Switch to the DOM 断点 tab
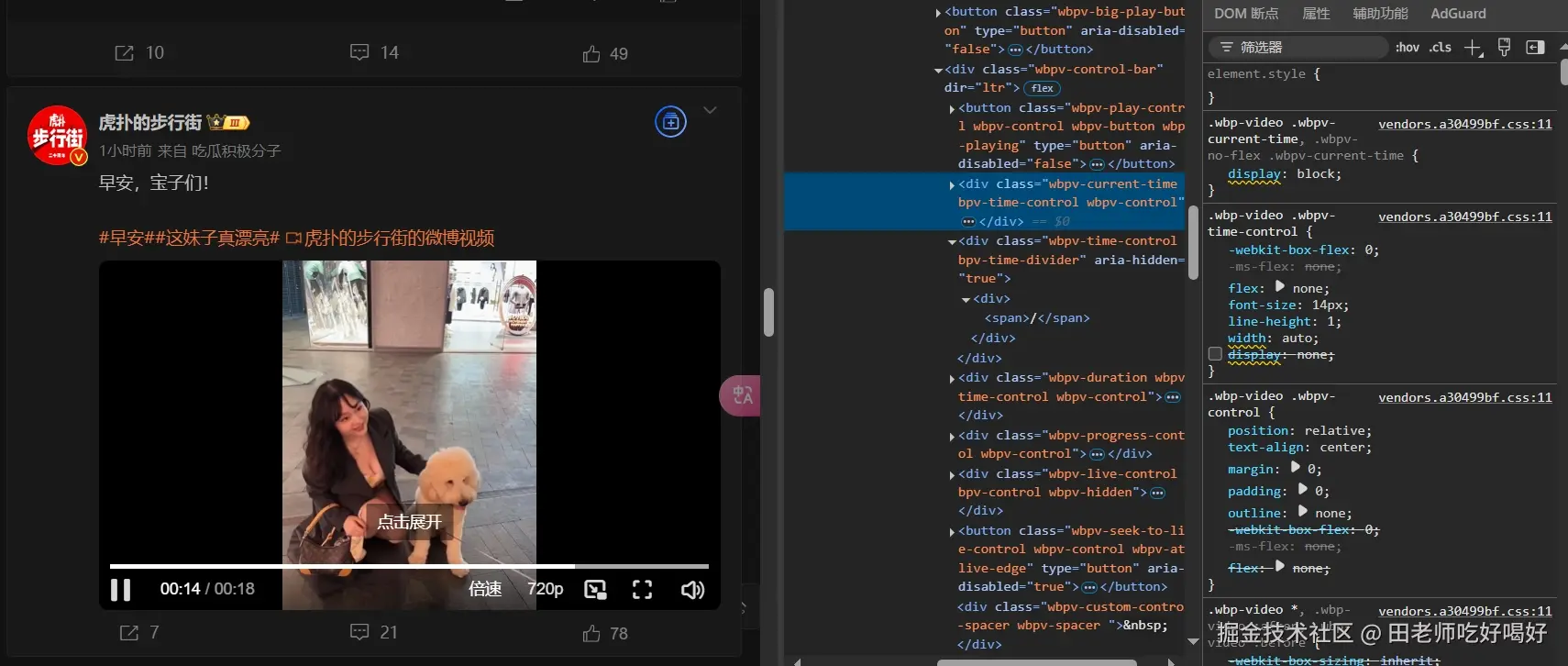The width and height of the screenshot is (1568, 666). click(1246, 14)
